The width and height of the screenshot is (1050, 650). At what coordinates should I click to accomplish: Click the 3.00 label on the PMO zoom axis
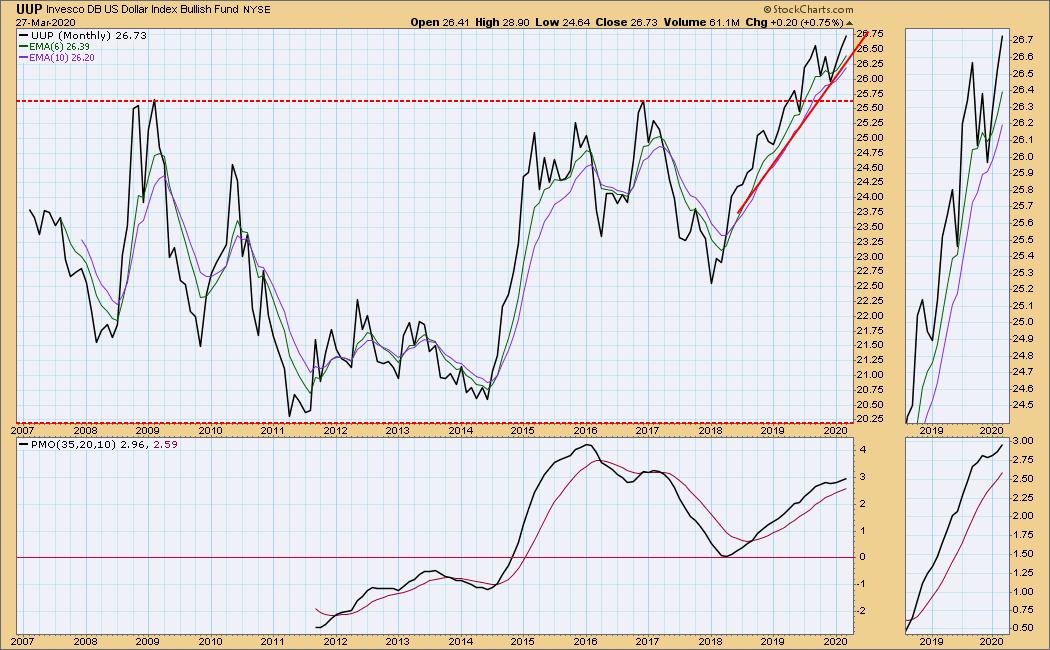click(x=1022, y=440)
